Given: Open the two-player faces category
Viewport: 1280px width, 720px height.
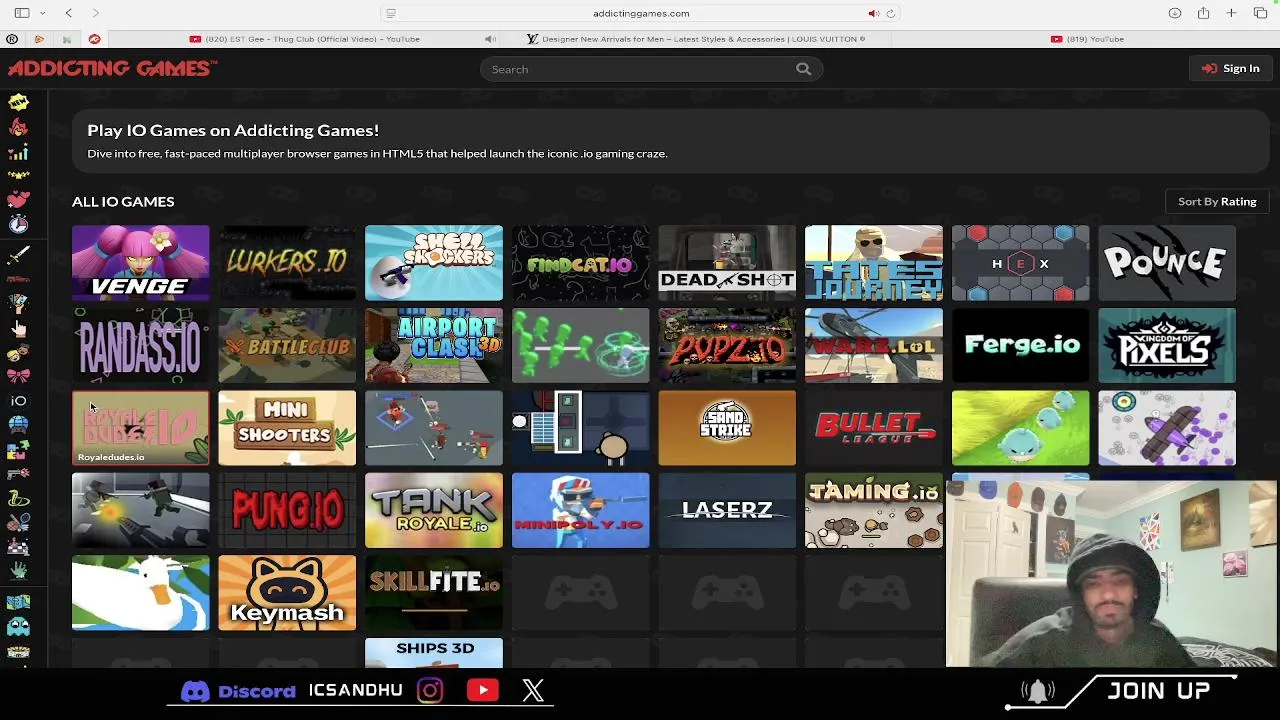Looking at the screenshot, I should 18,353.
